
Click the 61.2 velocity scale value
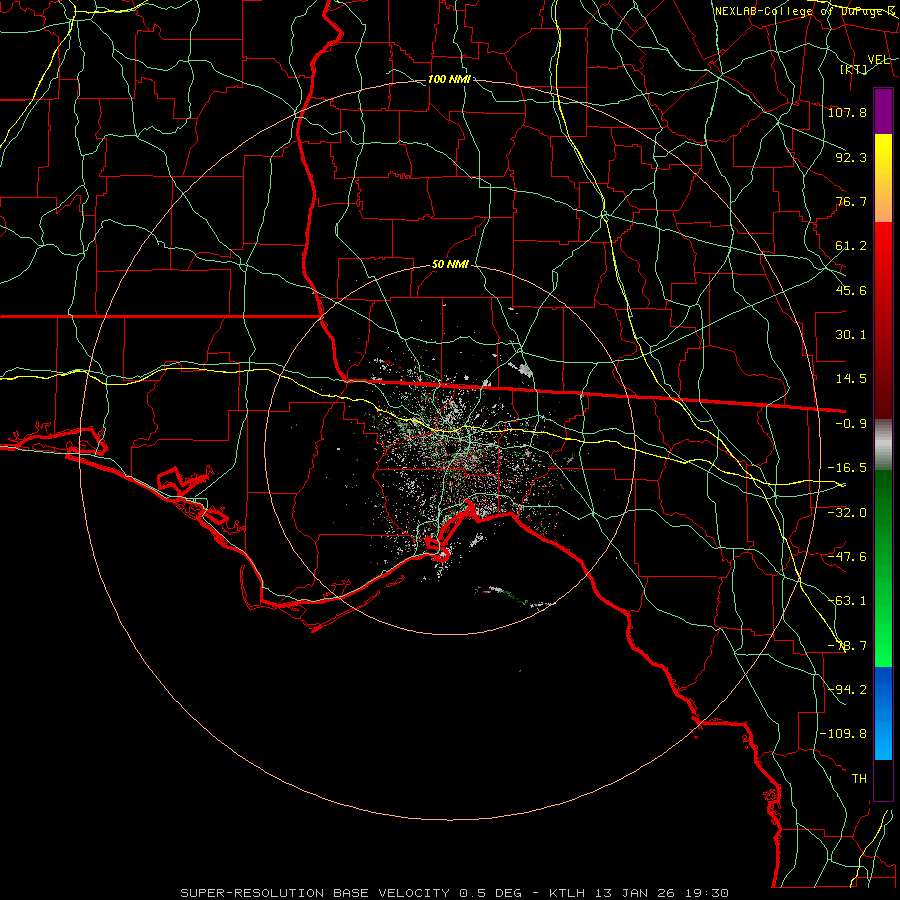coord(851,246)
